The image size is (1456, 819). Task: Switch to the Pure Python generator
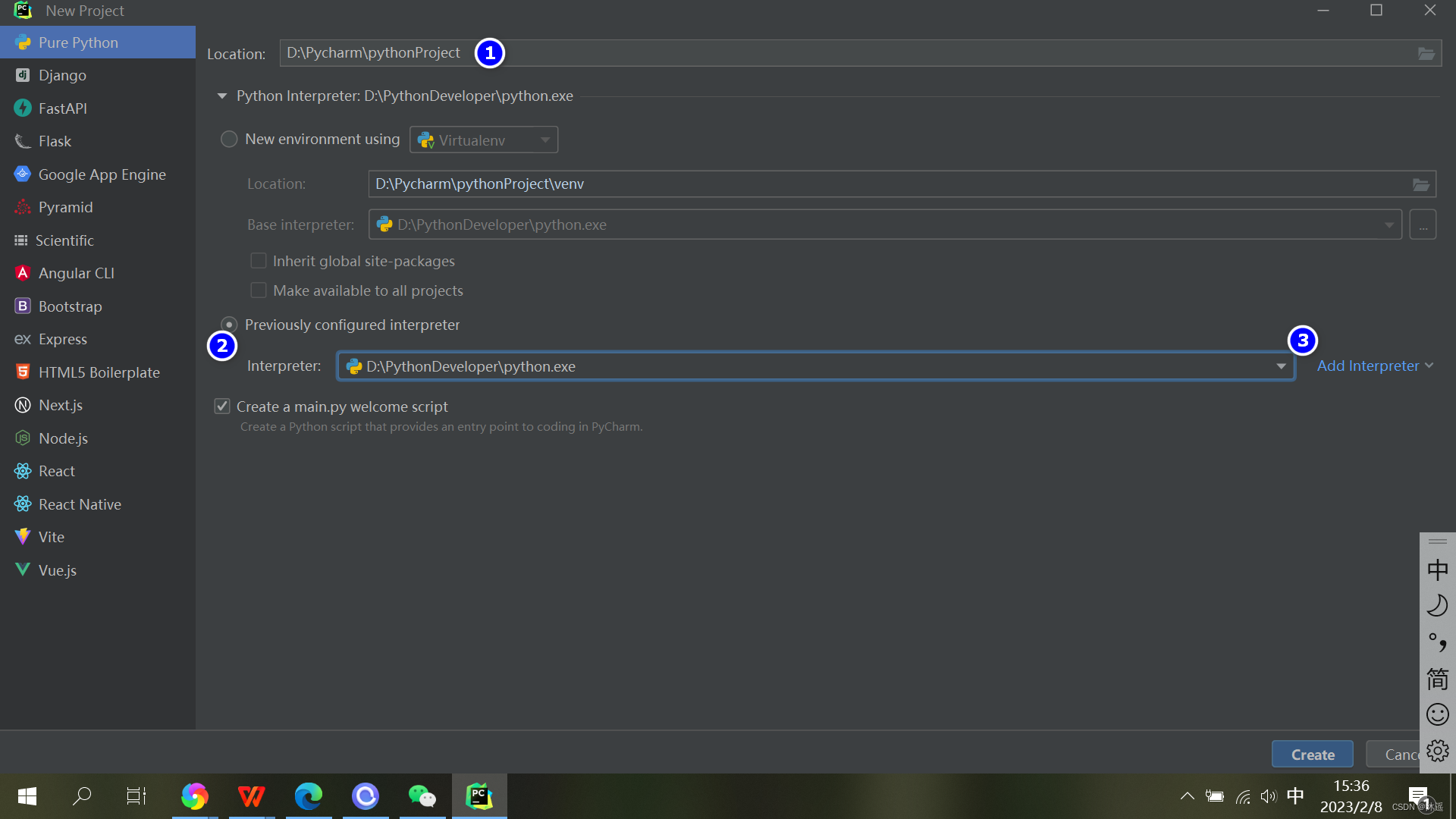click(77, 42)
